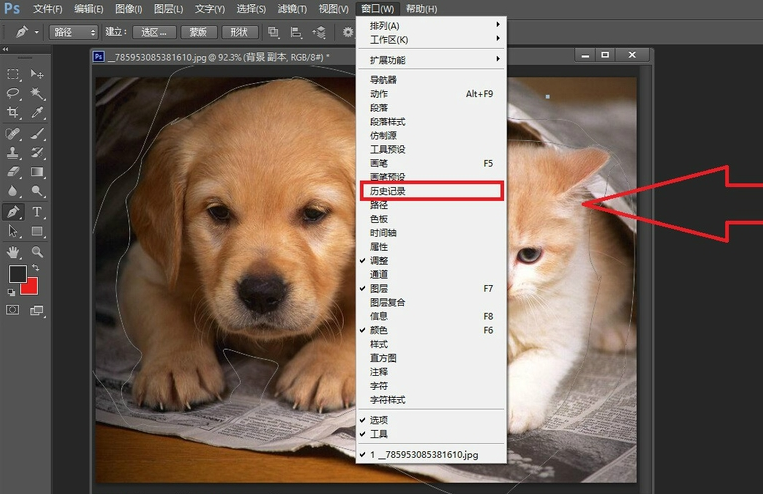Screen dimensions: 763x494
Task: Open path operations in options bar
Action: 273,32
